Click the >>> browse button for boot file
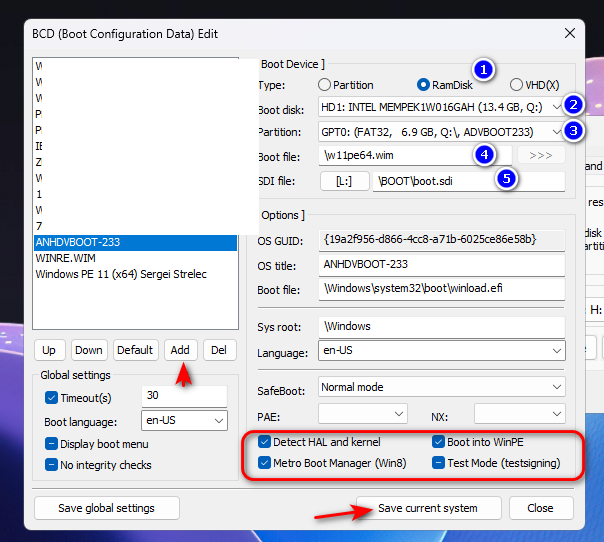The height and width of the screenshot is (542, 604). click(x=541, y=156)
